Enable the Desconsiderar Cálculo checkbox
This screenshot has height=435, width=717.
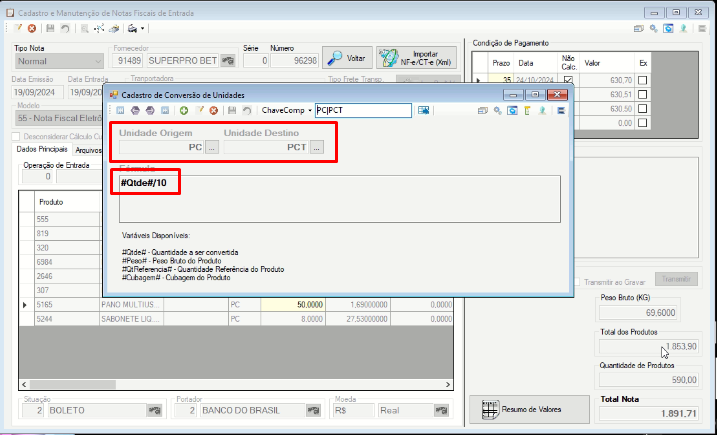click(16, 136)
